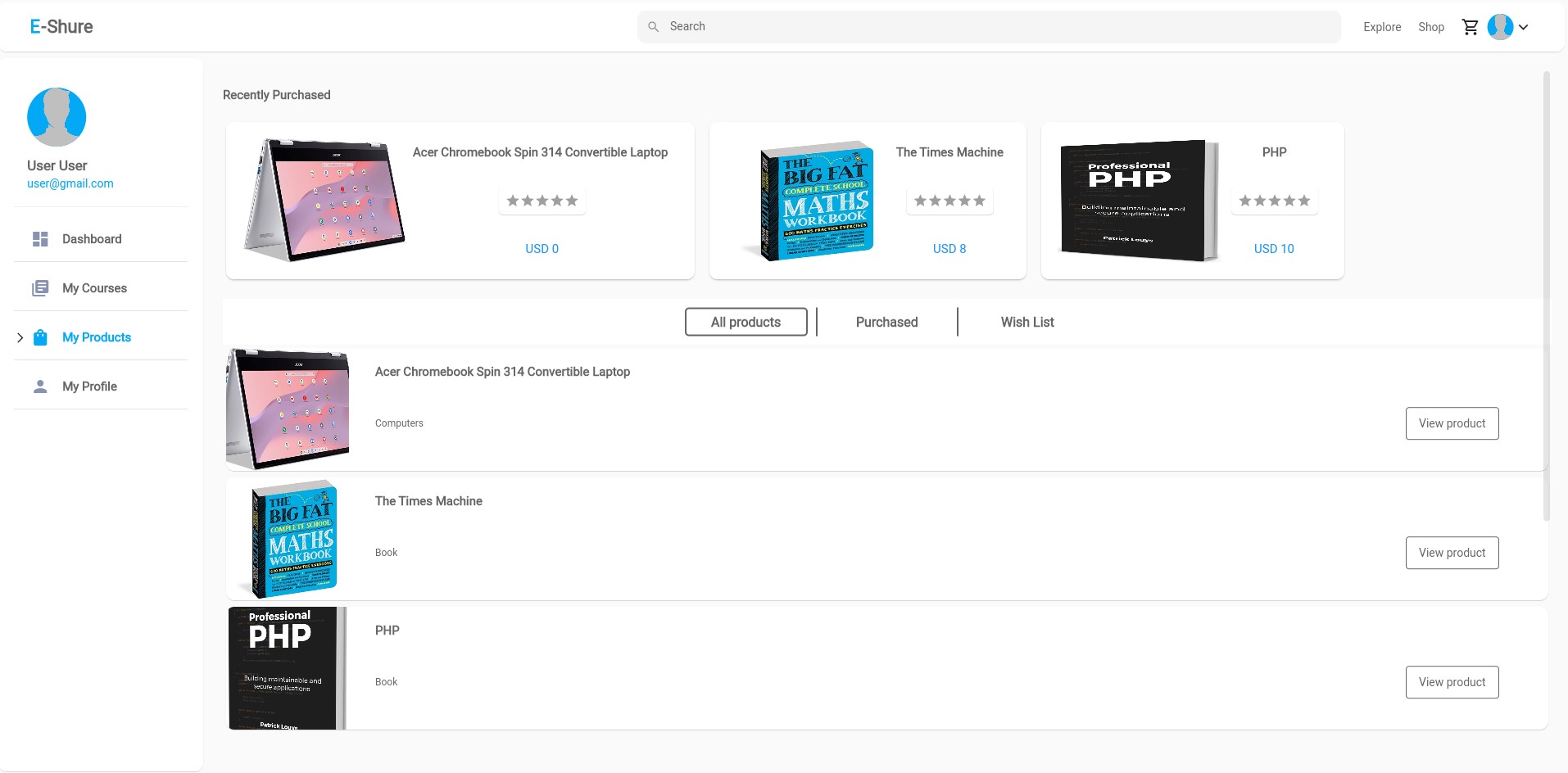Click the Recently Purchased heading
Screen dimensions: 1568x773
(277, 95)
